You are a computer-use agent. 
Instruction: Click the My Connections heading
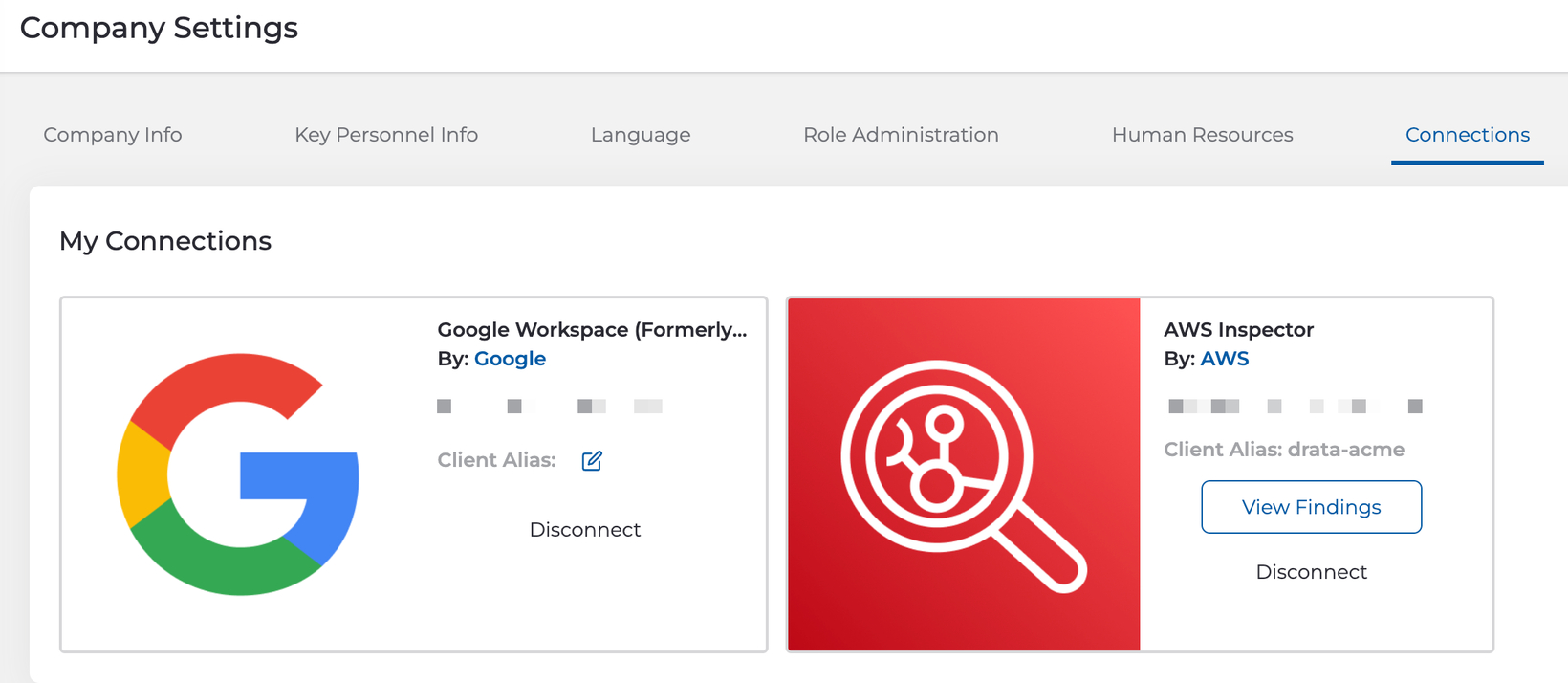pyautogui.click(x=165, y=241)
